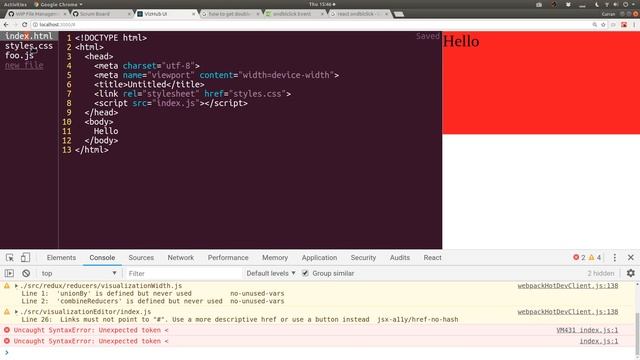Image resolution: width=640 pixels, height=360 pixels.
Task: Open first webpackHotDevClient.js:138 source link
Action: pos(568,286)
